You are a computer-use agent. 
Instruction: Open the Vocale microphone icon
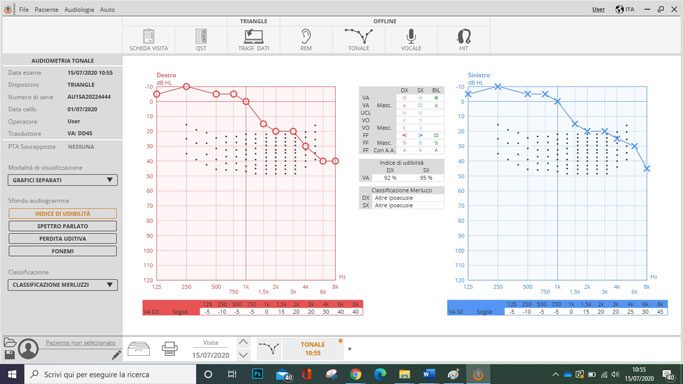coord(411,40)
